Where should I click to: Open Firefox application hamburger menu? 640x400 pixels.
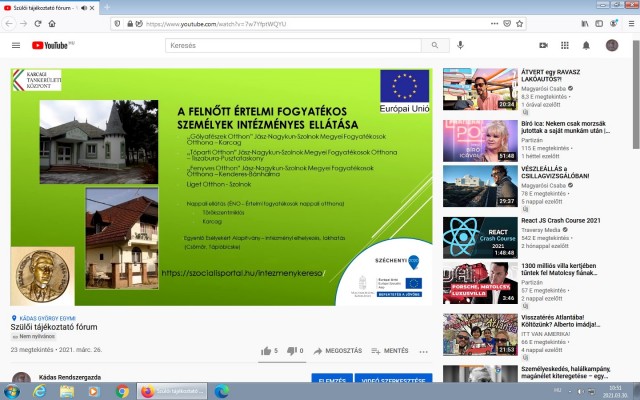tap(631, 24)
